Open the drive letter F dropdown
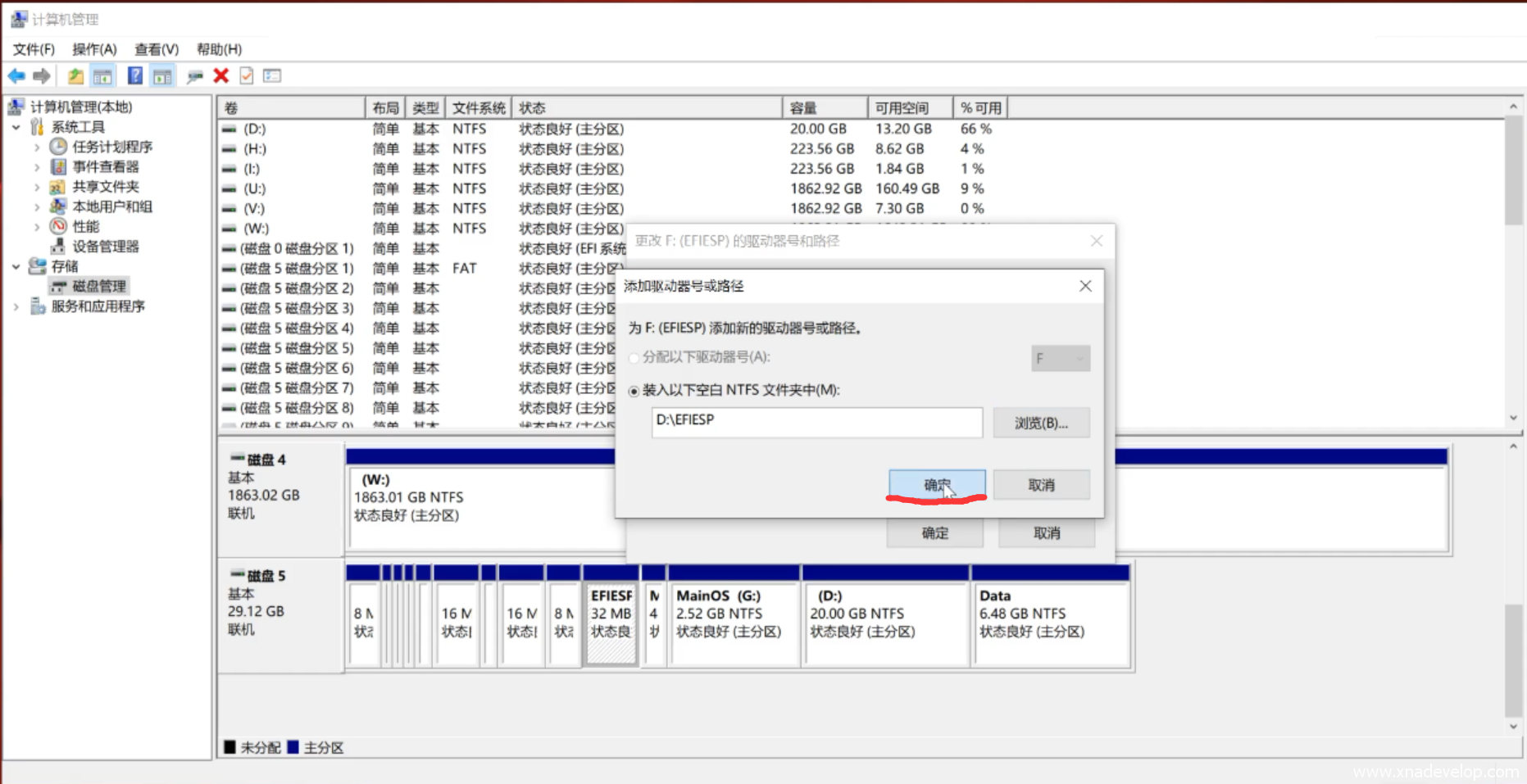Viewport: 1527px width, 784px height. [1060, 358]
